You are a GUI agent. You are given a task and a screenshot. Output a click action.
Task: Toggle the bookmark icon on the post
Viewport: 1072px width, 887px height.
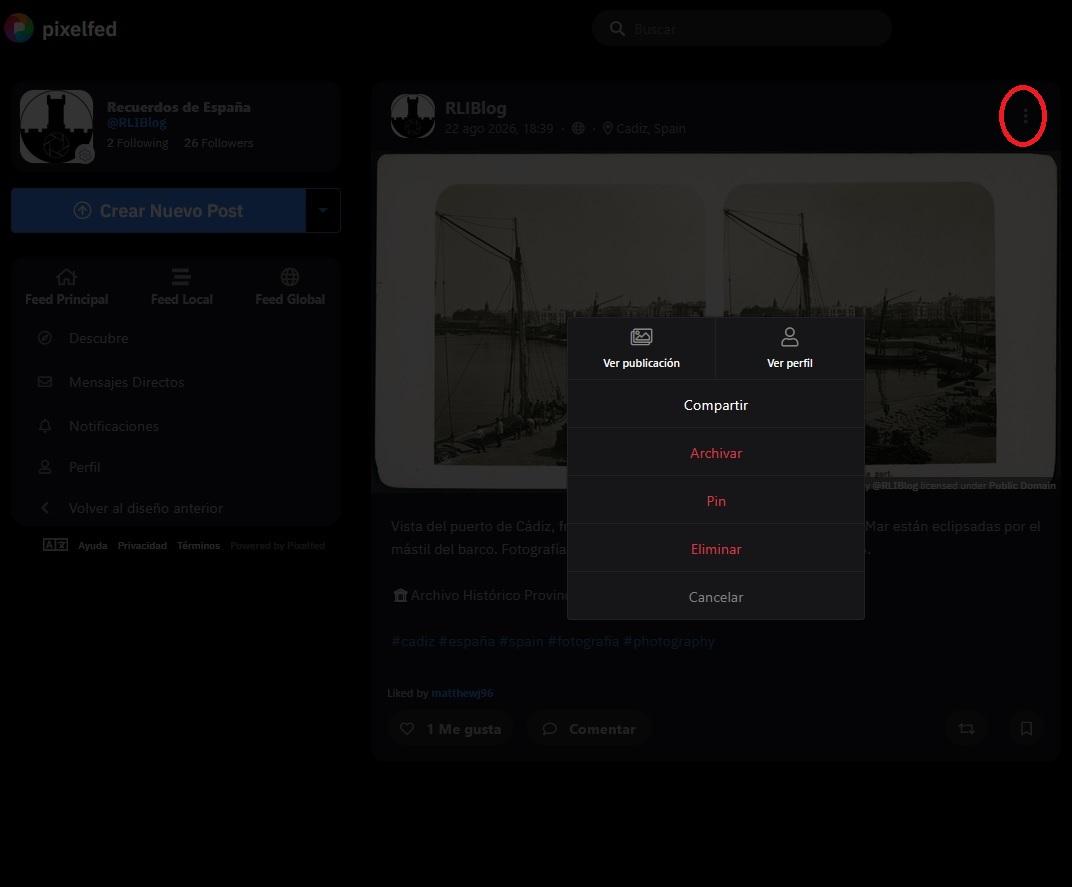click(1026, 729)
